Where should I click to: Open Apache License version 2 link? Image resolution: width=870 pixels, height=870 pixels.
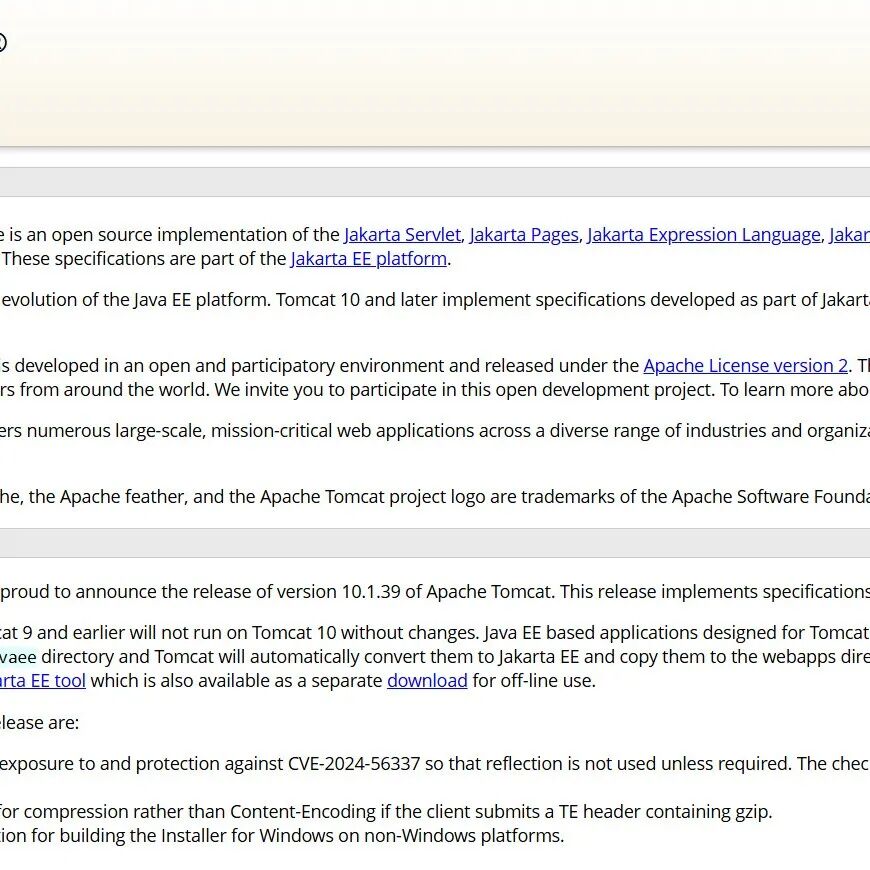click(746, 366)
